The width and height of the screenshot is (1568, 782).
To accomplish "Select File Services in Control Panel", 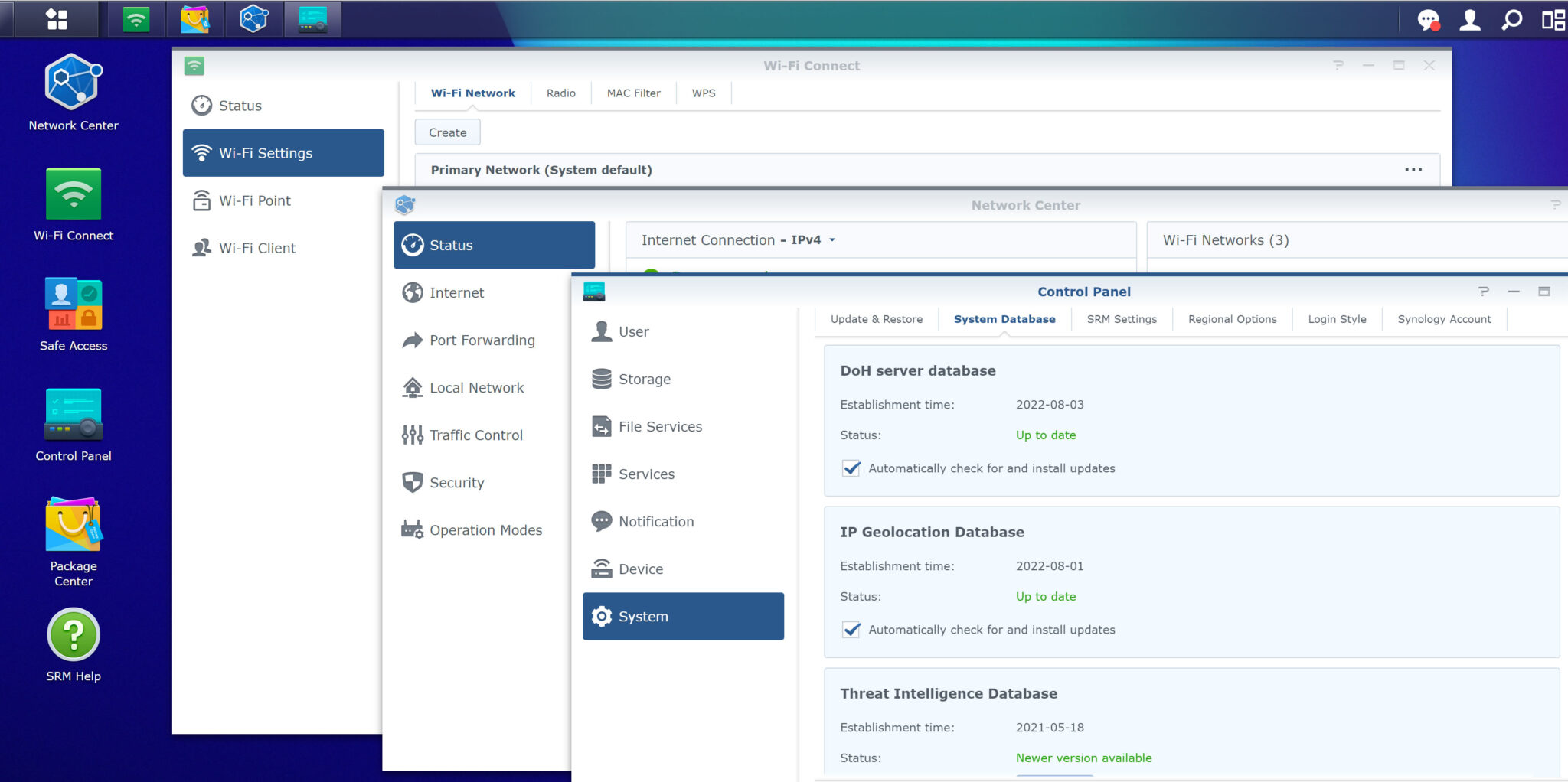I will pos(683,426).
